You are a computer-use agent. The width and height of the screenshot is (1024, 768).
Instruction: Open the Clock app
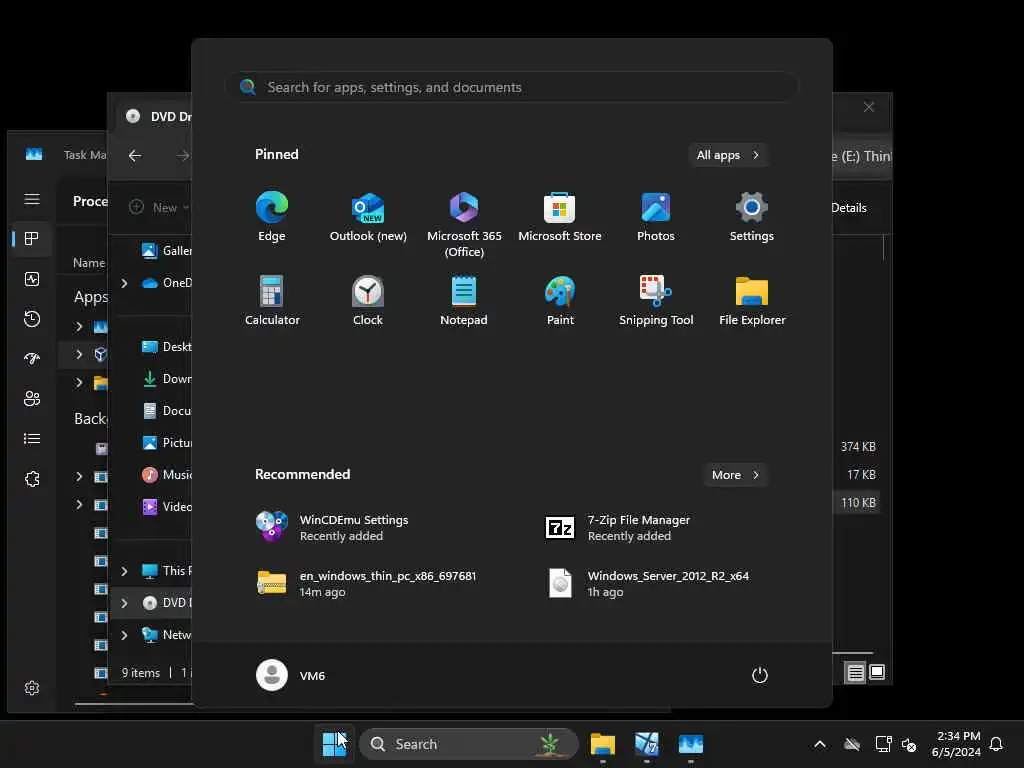(368, 300)
